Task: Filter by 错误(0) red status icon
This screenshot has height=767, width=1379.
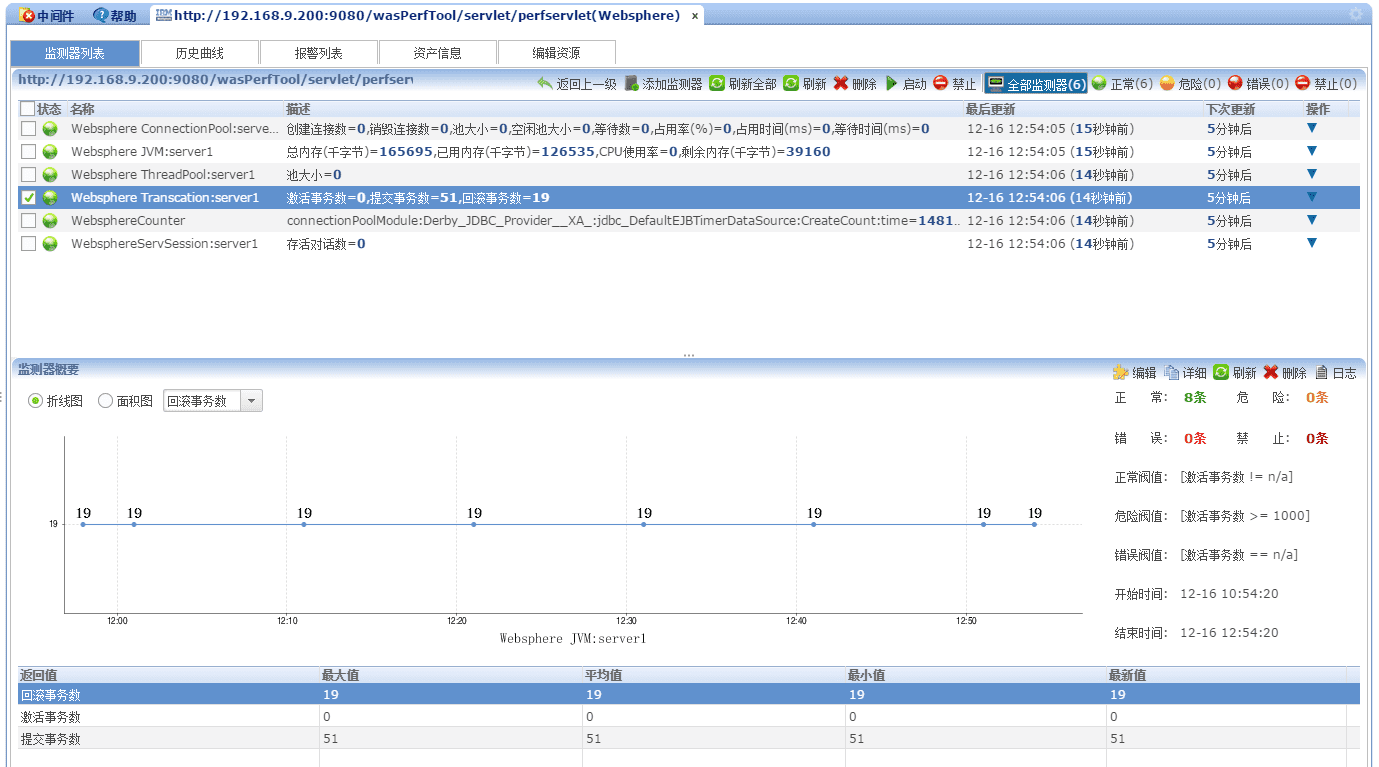Action: 1235,84
